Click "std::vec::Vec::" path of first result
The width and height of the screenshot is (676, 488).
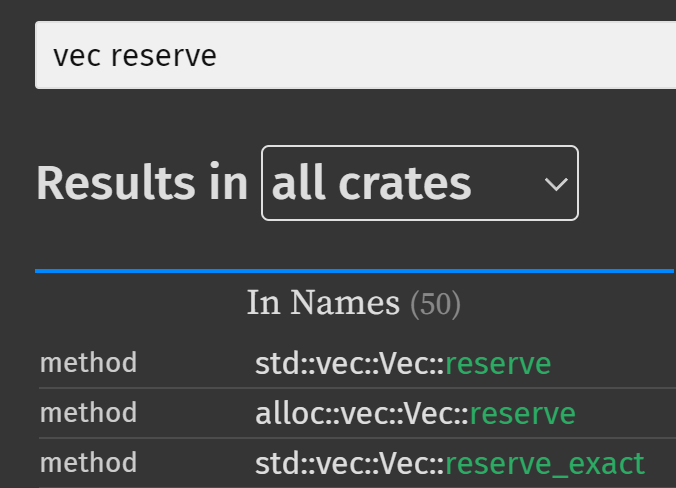[x=350, y=363]
